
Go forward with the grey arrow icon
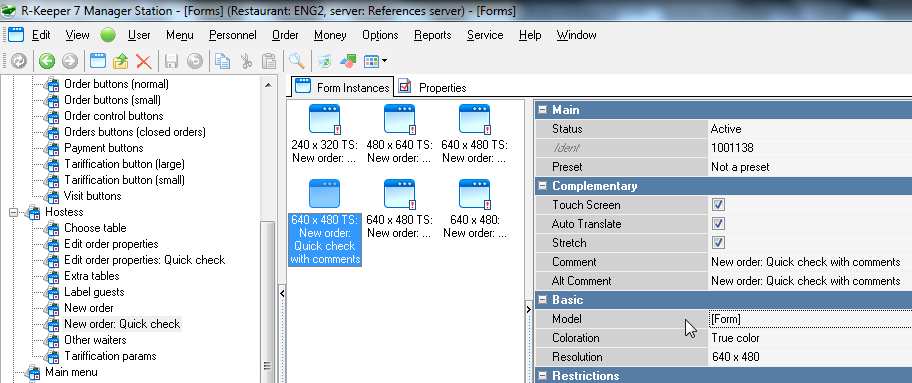(x=69, y=61)
